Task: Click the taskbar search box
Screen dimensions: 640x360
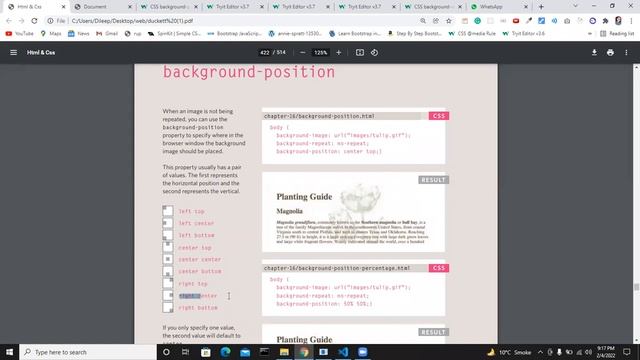Action: pyautogui.click(x=88, y=352)
